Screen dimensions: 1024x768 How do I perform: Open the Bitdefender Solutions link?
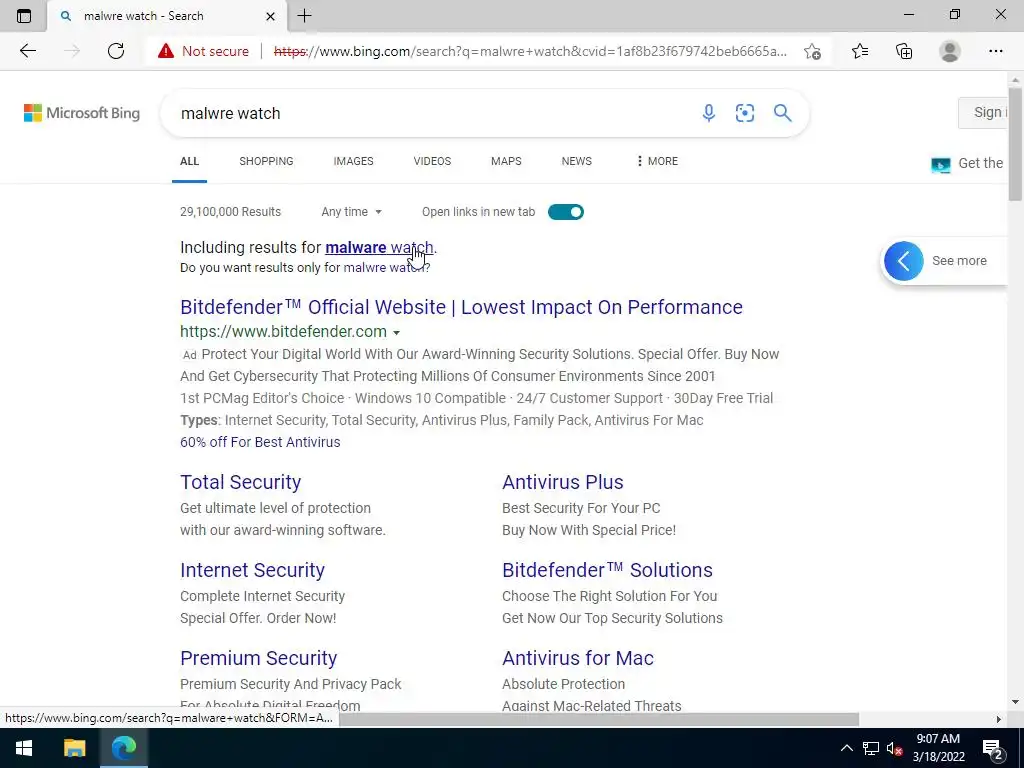pyautogui.click(x=607, y=570)
